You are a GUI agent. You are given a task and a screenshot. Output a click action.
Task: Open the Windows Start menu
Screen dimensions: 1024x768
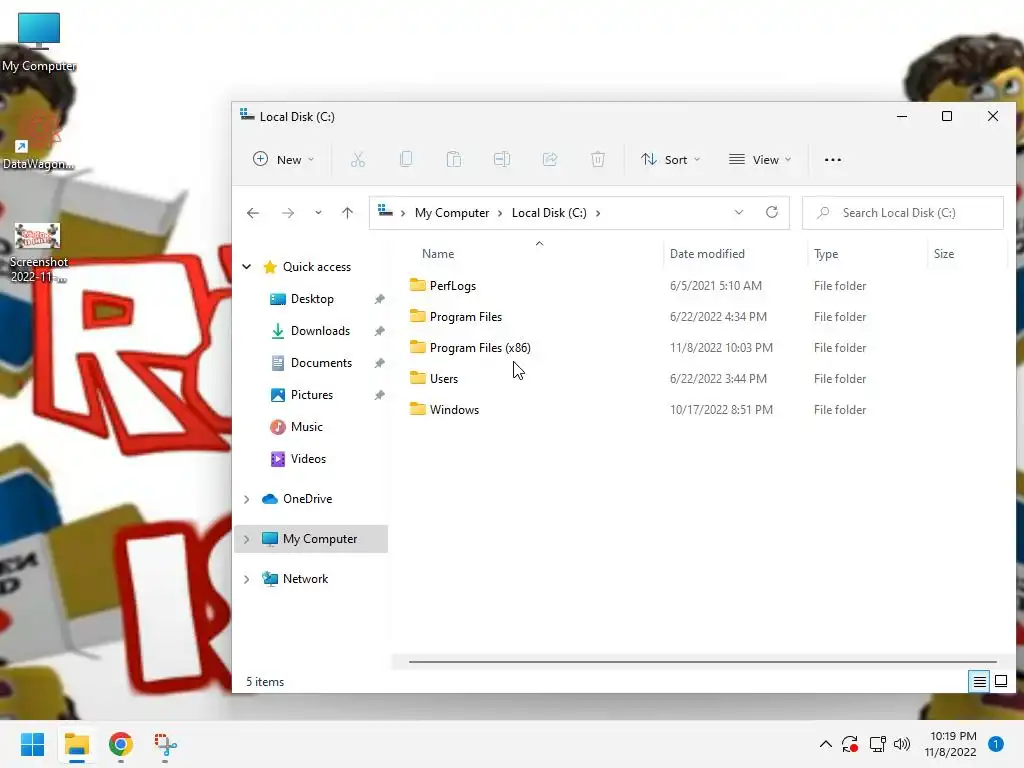click(x=33, y=744)
